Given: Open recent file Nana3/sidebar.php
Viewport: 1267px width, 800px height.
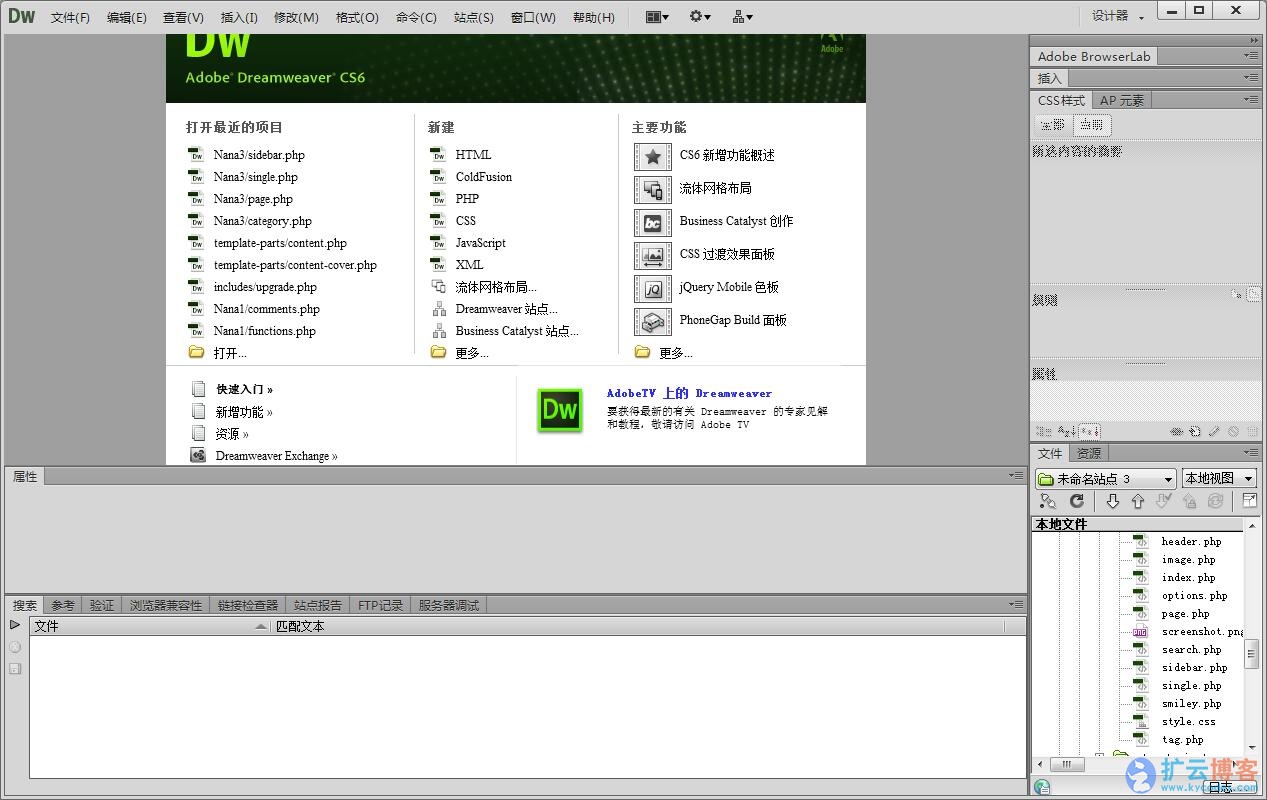Looking at the screenshot, I should (259, 155).
